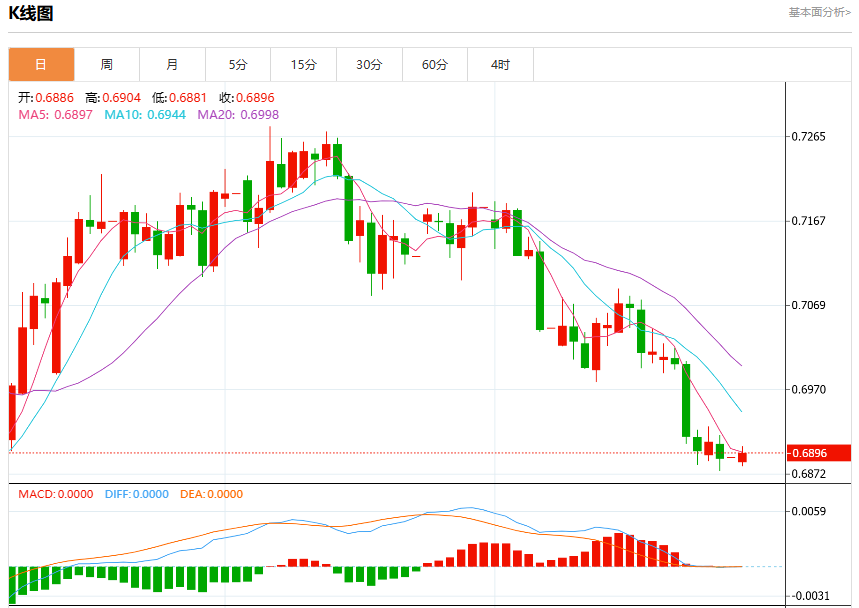Open the 60分 timeframe tab
Viewport: 859px width, 608px height.
coord(435,65)
